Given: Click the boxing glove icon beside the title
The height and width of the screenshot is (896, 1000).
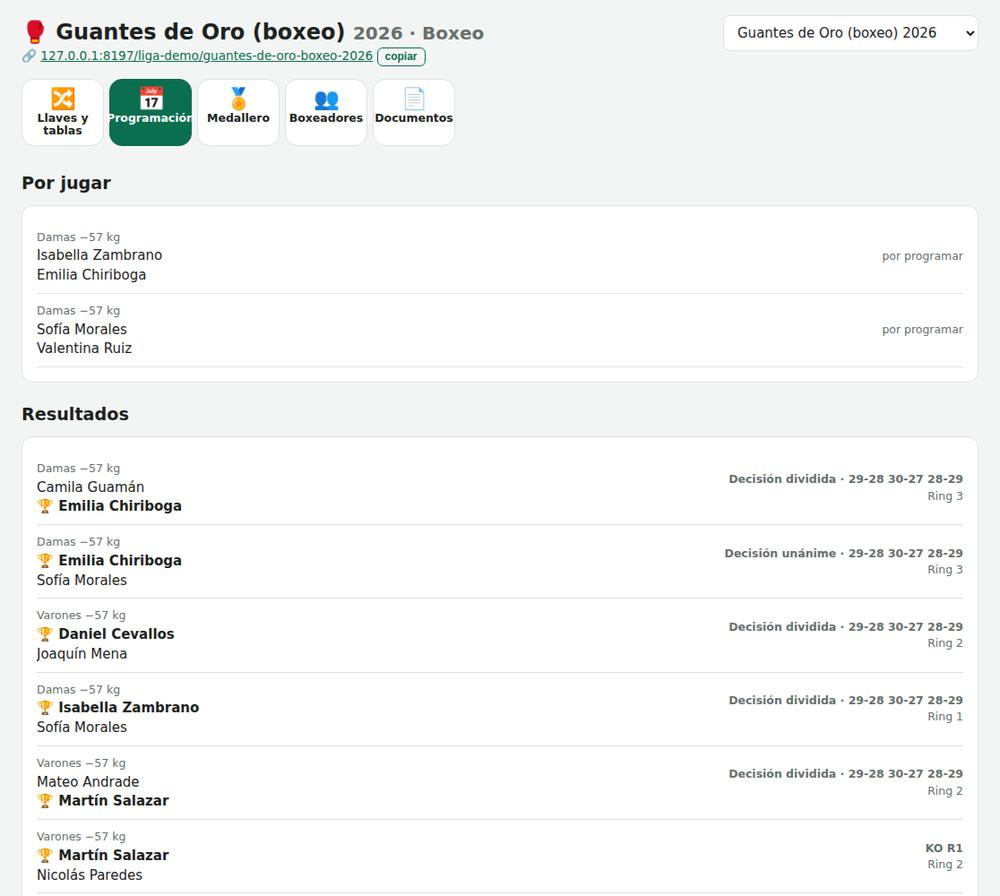Looking at the screenshot, I should click(35, 32).
